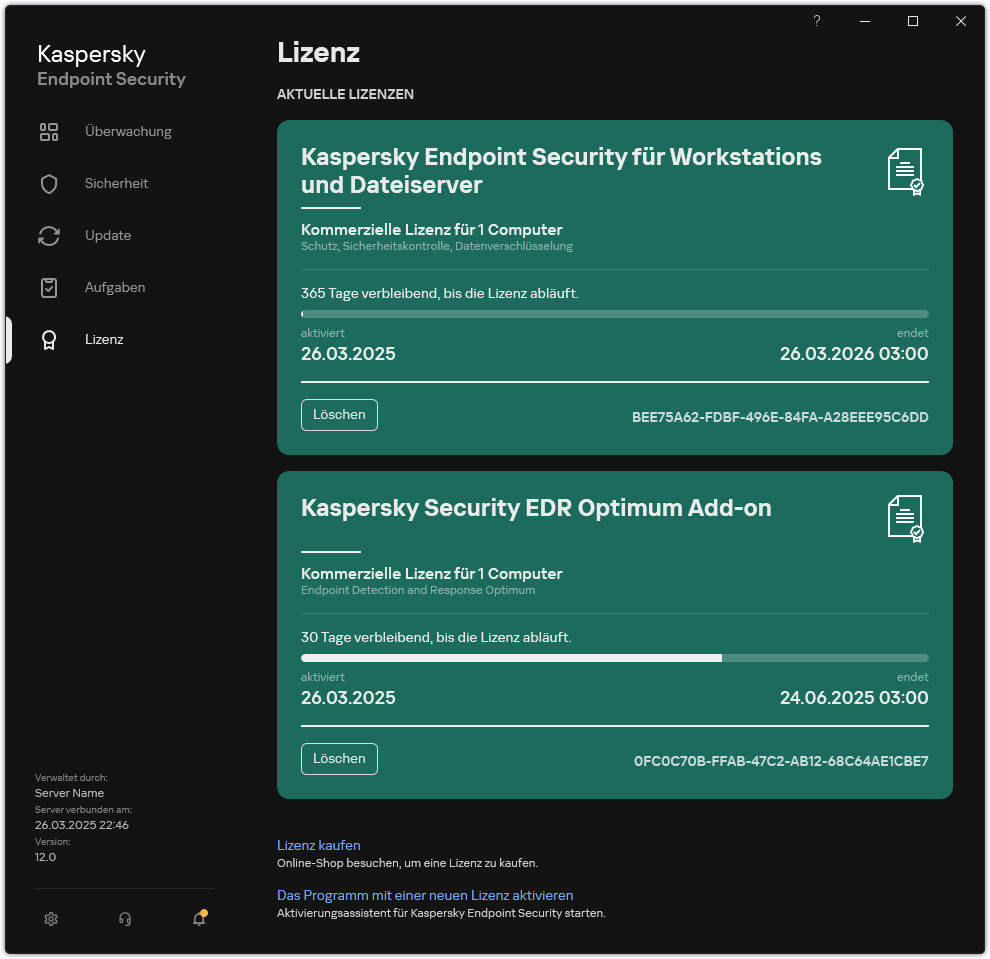Delete the Workstations und Dateiserver license
The width and height of the screenshot is (990, 959).
point(339,415)
